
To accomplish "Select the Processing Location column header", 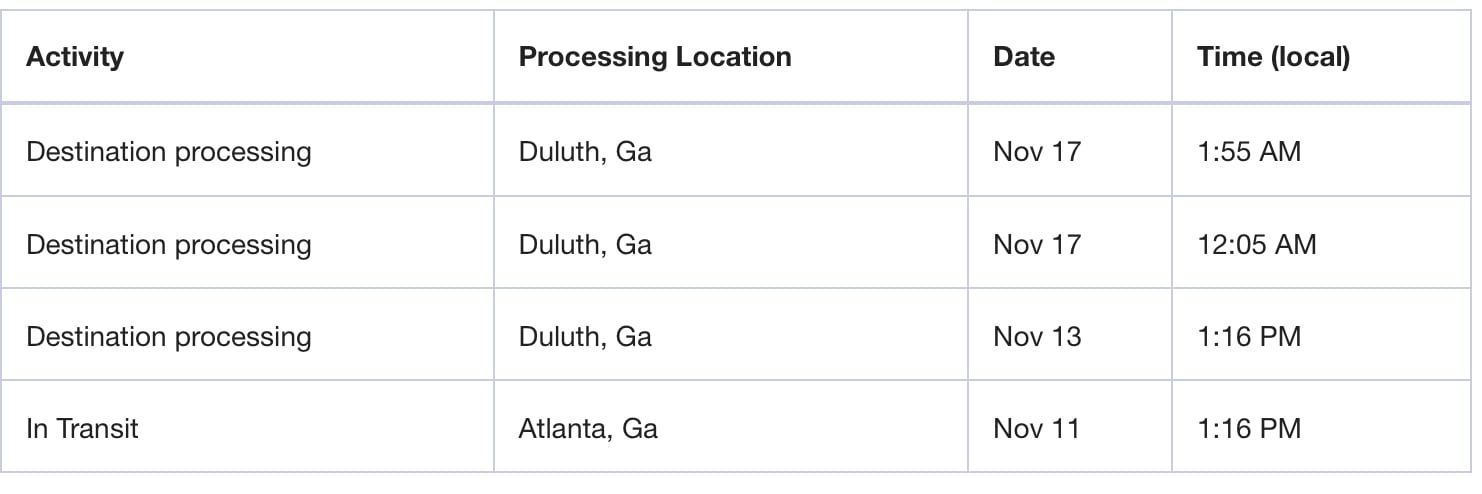I will (x=655, y=57).
